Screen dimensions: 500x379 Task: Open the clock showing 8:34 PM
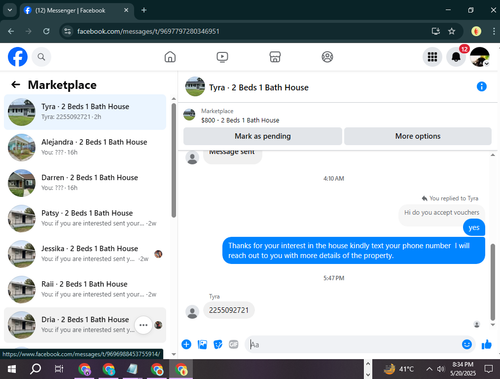click(x=463, y=369)
